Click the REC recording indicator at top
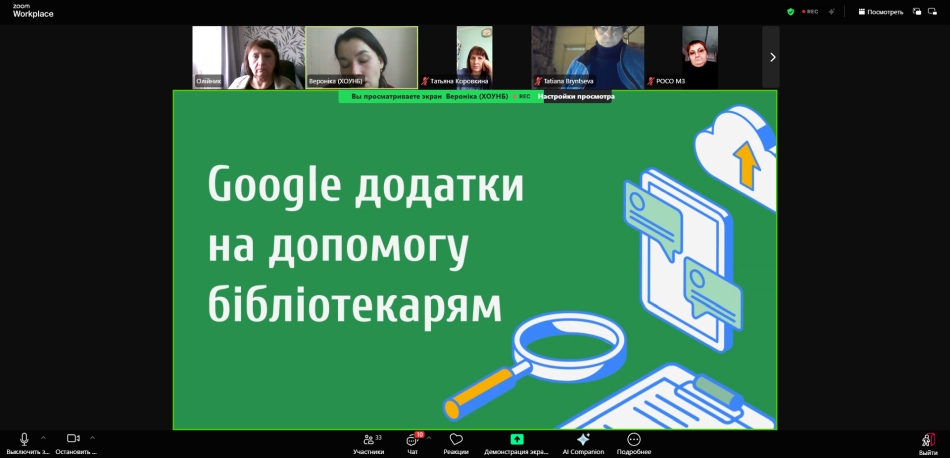The height and width of the screenshot is (458, 950). (810, 12)
